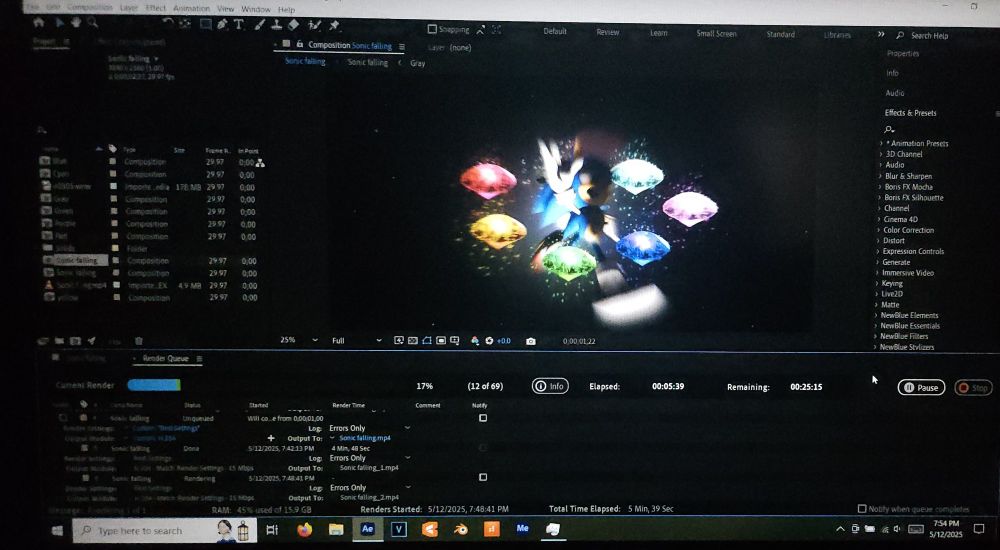Click the trash icon in Project panel
The image size is (1000, 550).
tap(138, 341)
